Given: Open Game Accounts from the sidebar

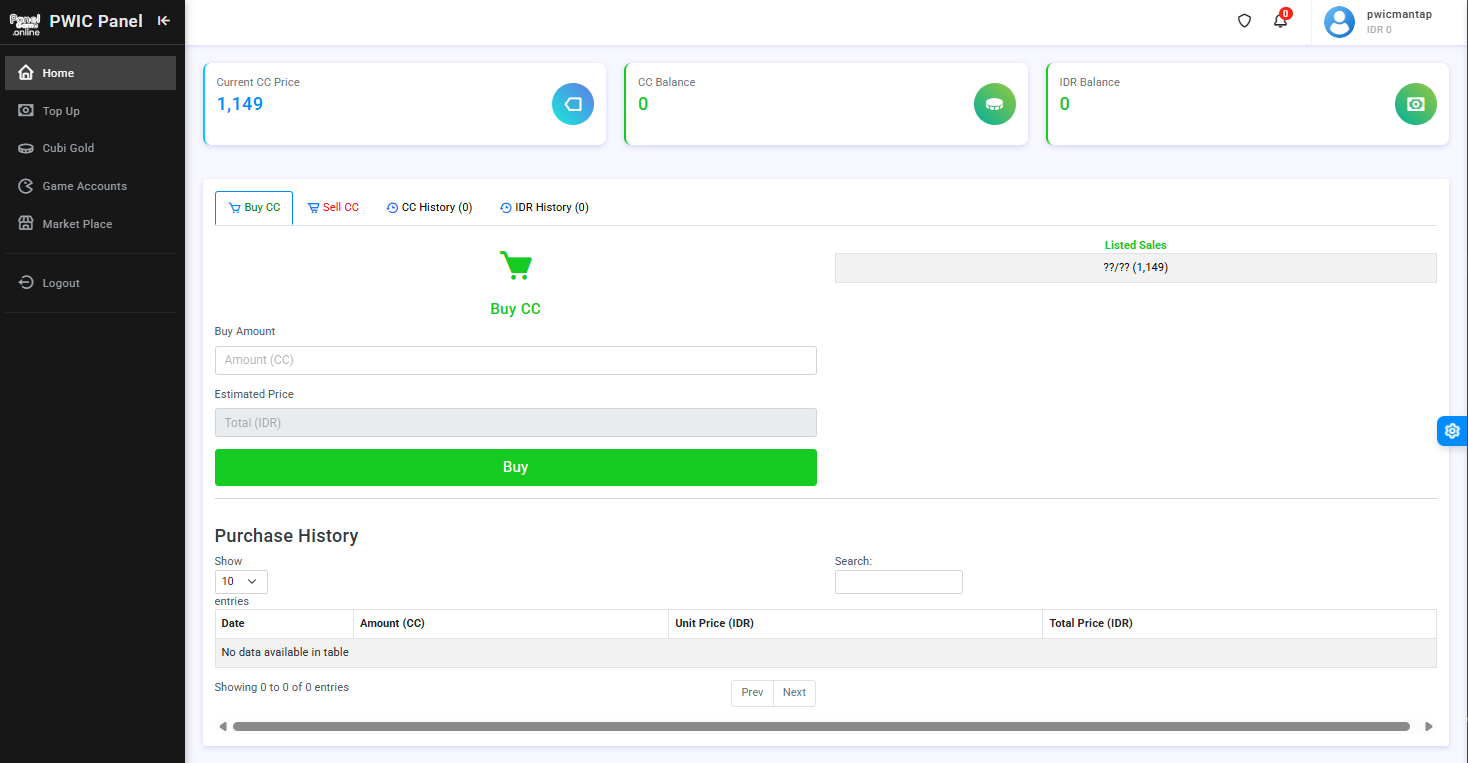Looking at the screenshot, I should point(82,185).
